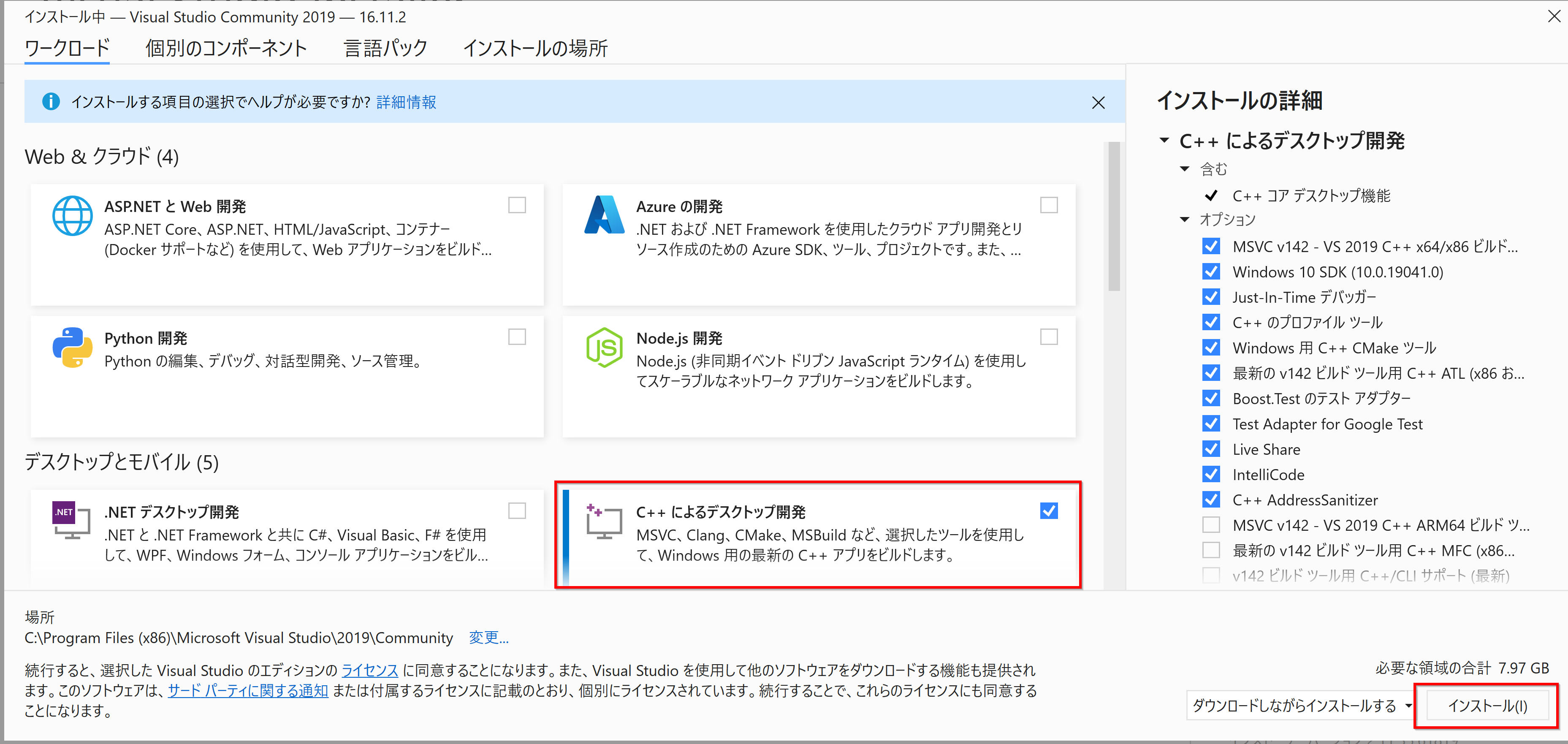
Task: Enable the ASP.NET と Web 開発 workload checkbox
Action: coord(517,205)
